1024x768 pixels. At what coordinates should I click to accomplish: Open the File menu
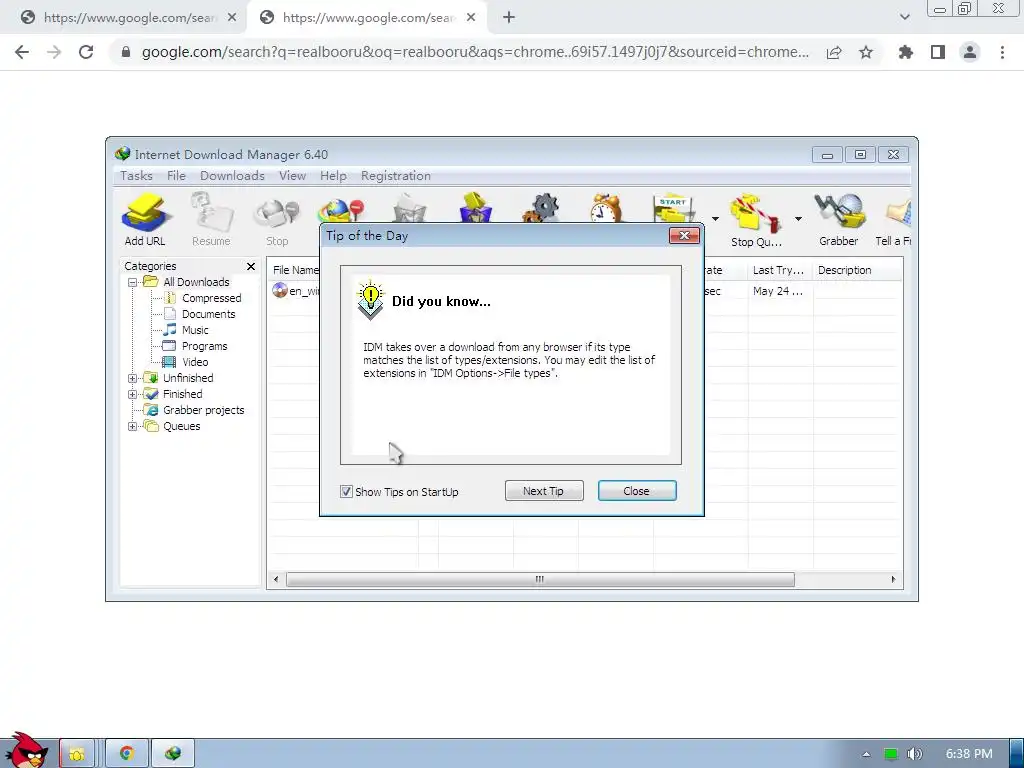tap(176, 176)
